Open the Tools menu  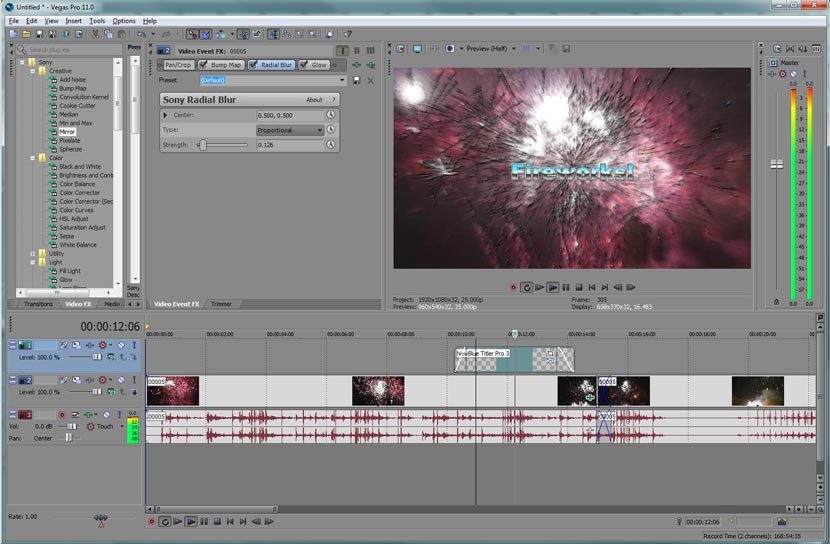[x=97, y=21]
